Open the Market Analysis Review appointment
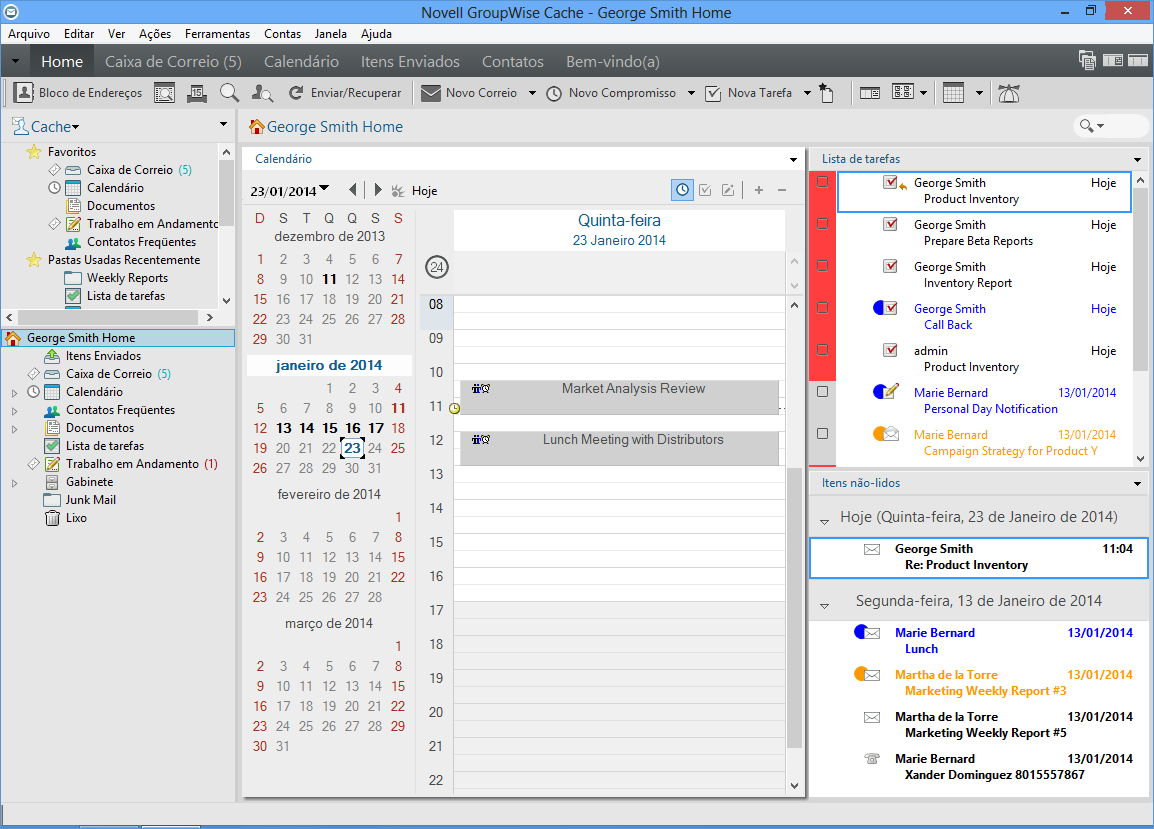 (x=619, y=398)
